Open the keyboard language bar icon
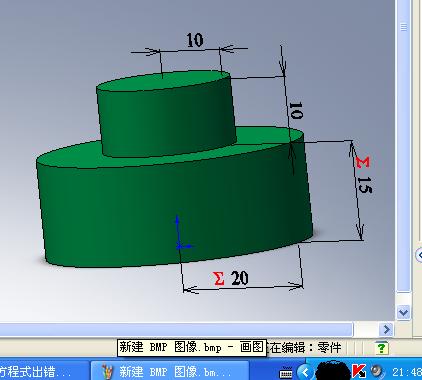The image size is (422, 380). coord(286,372)
